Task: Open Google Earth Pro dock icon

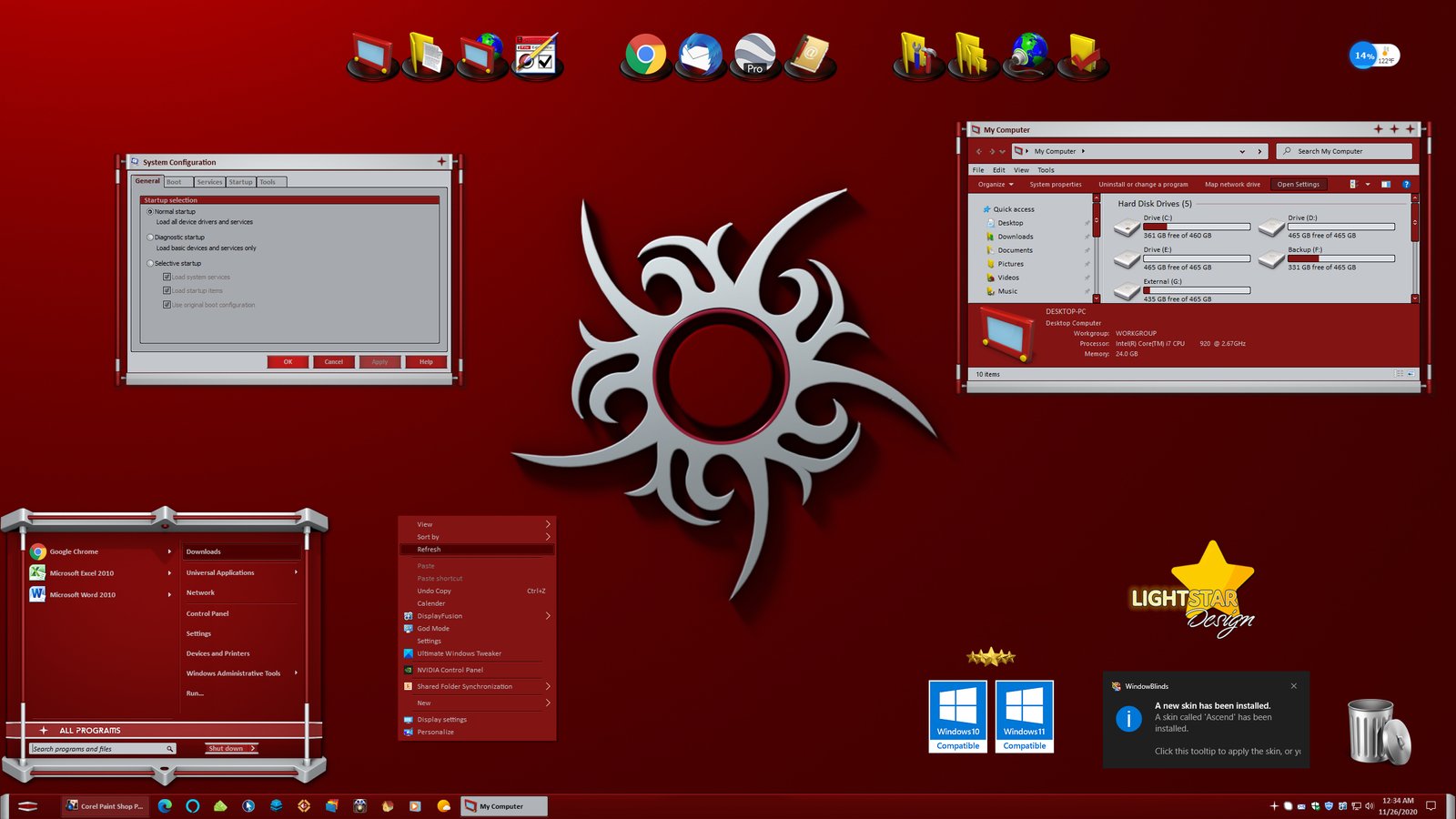Action: [754, 56]
